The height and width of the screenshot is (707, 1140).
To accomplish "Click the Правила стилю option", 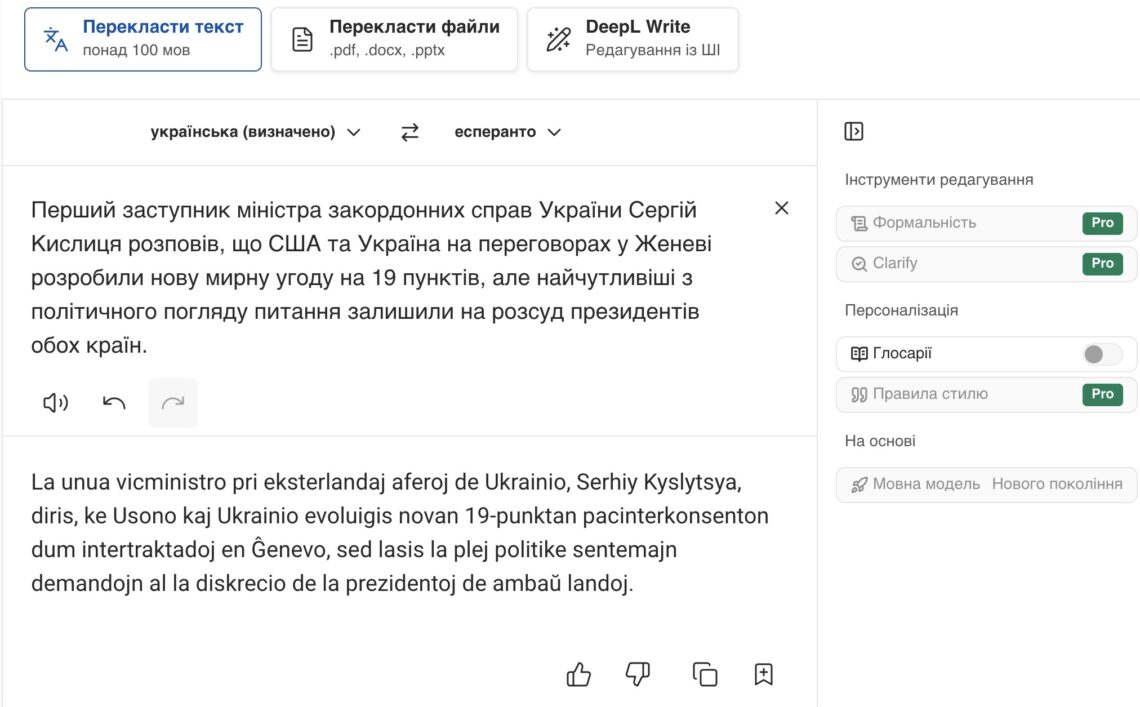I will click(x=986, y=394).
